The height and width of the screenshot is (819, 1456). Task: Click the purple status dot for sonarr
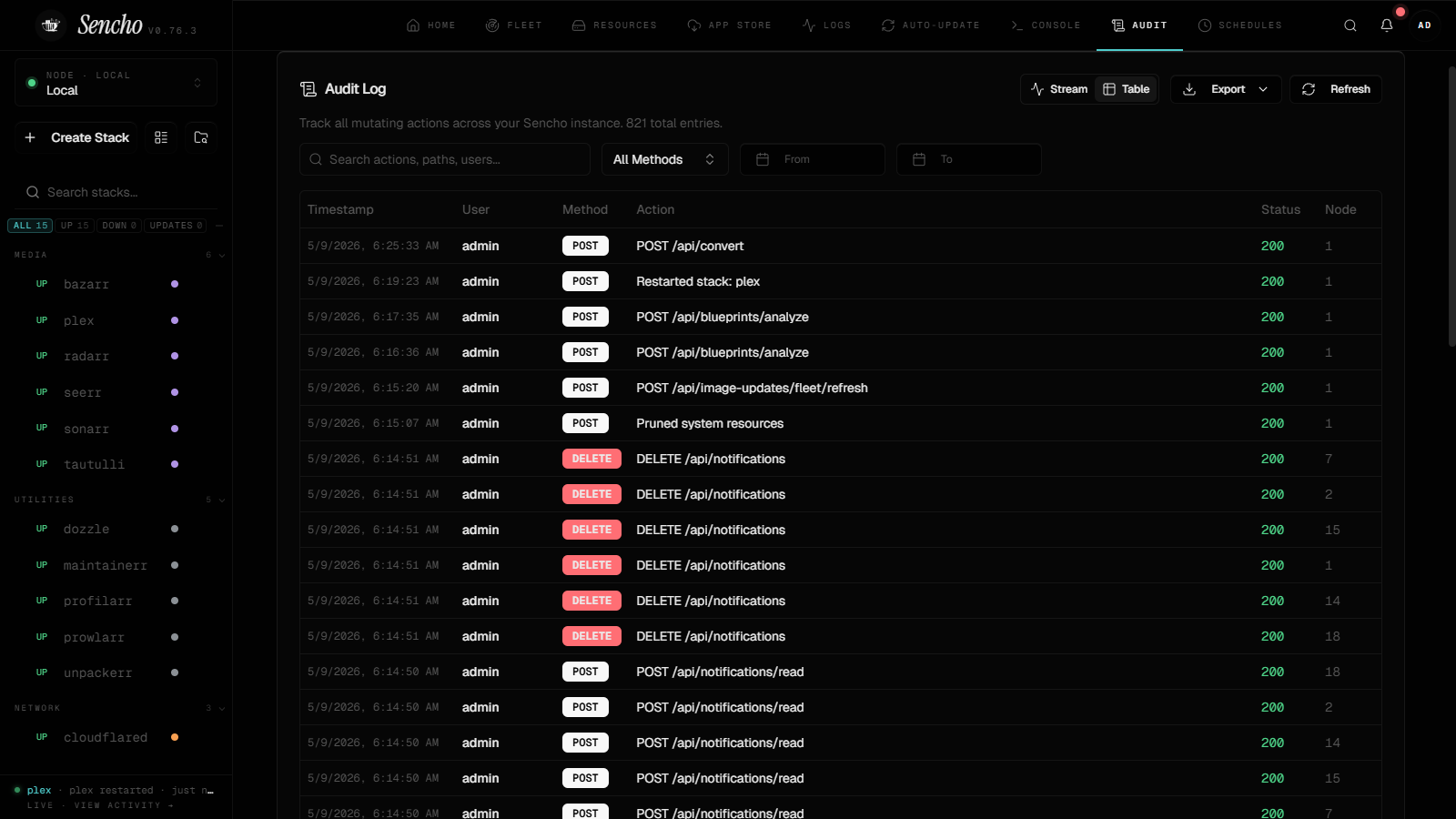[175, 429]
